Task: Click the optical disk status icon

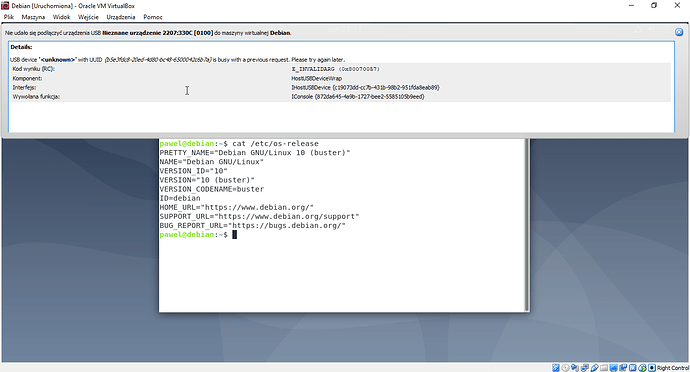Action: pyautogui.click(x=565, y=368)
